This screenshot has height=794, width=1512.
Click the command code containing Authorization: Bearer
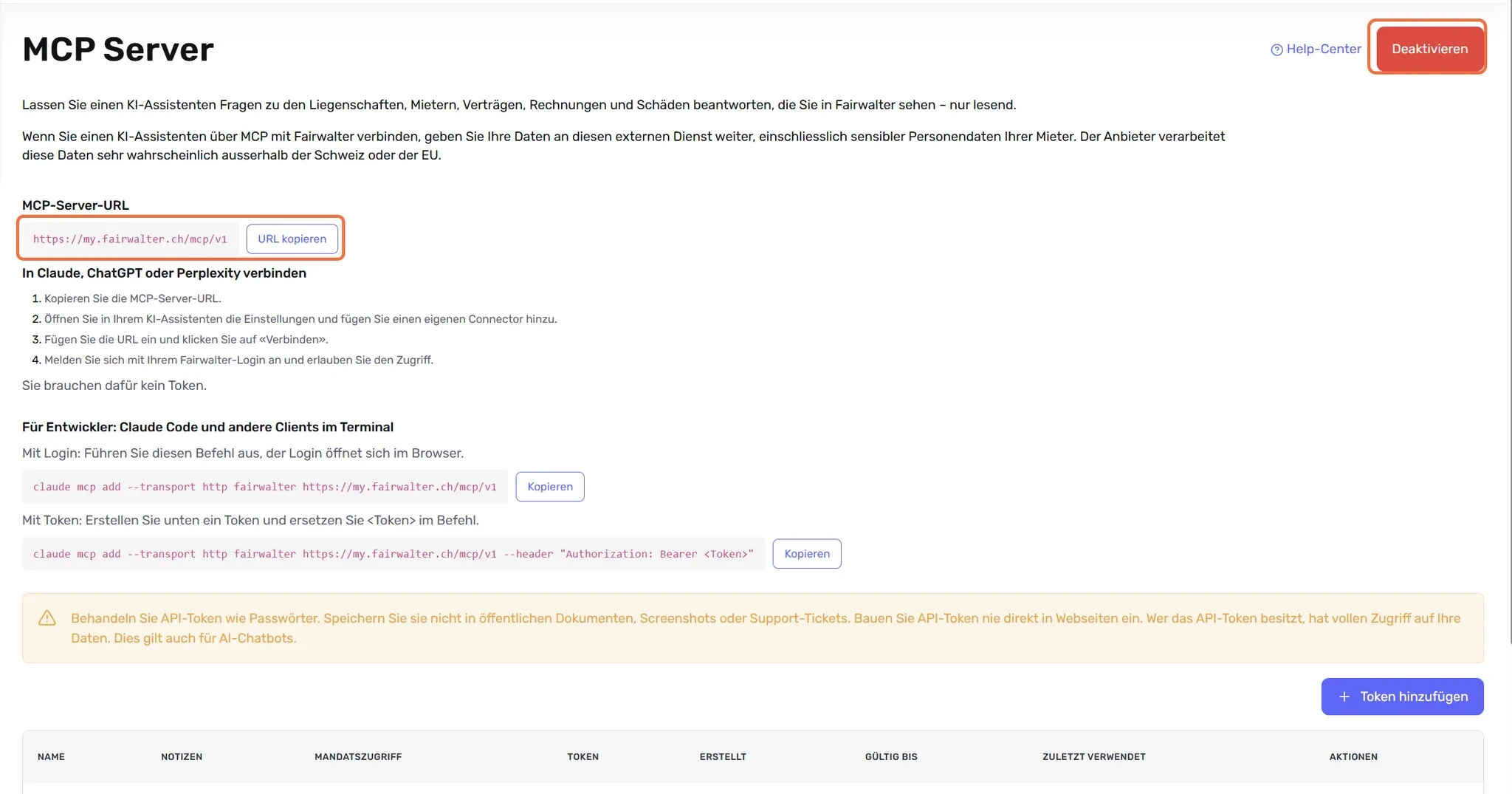[394, 553]
